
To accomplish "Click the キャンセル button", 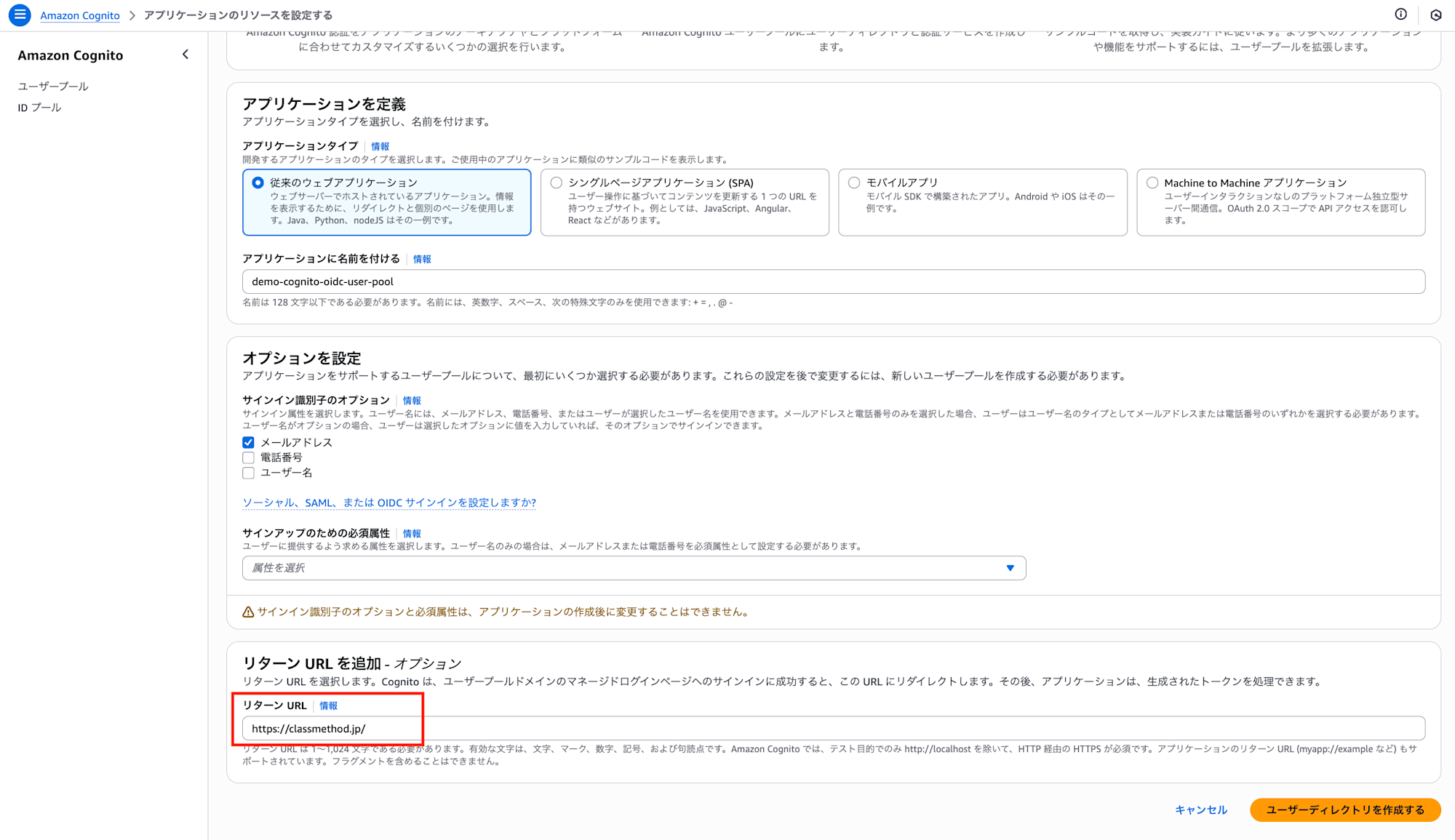I will (1201, 809).
